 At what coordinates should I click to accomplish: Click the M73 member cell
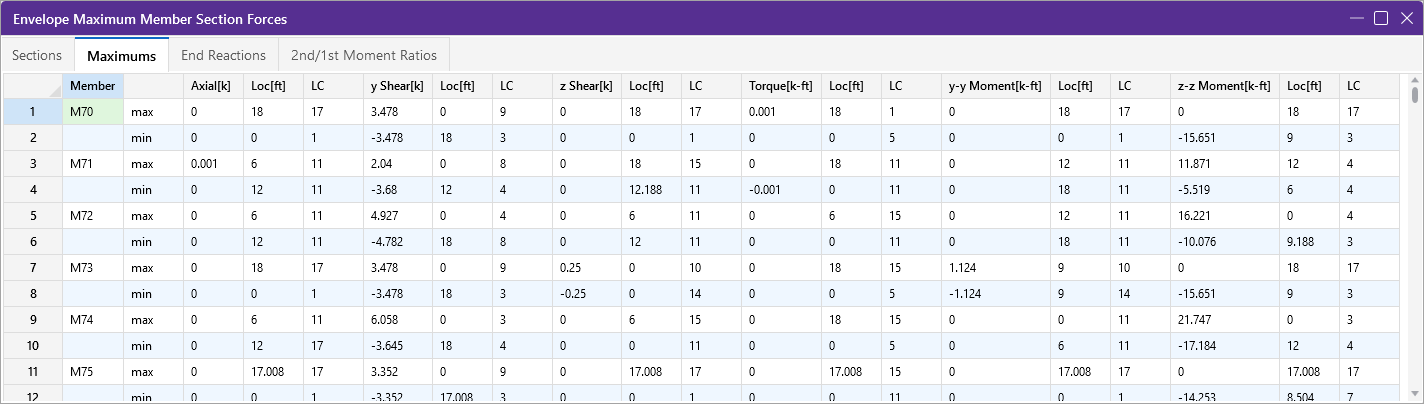point(92,268)
